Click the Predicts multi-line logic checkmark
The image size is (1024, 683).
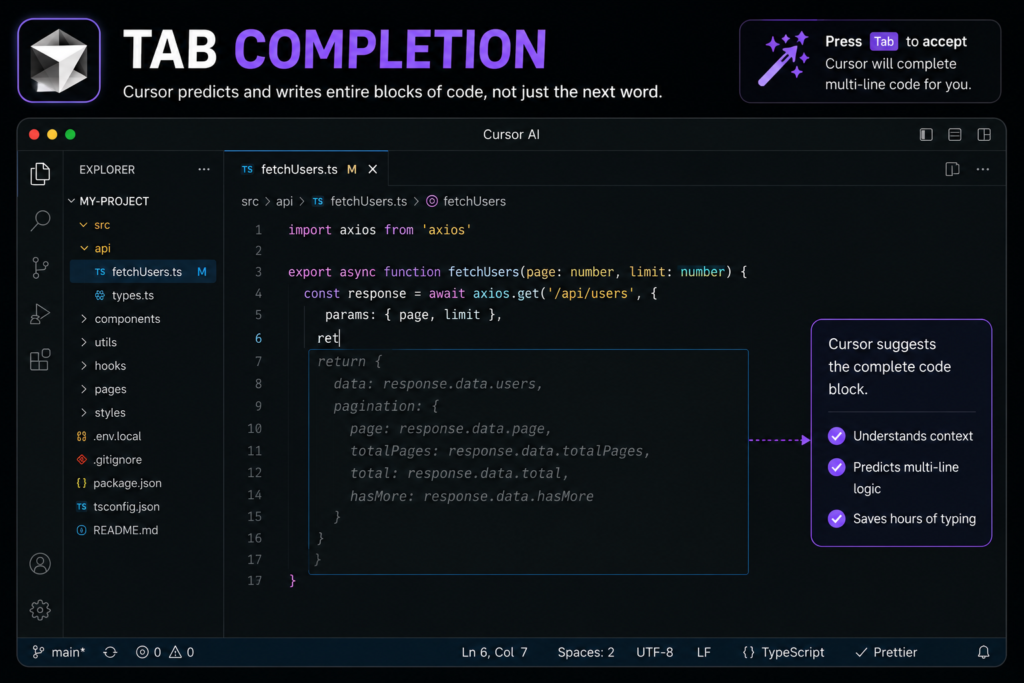[837, 467]
